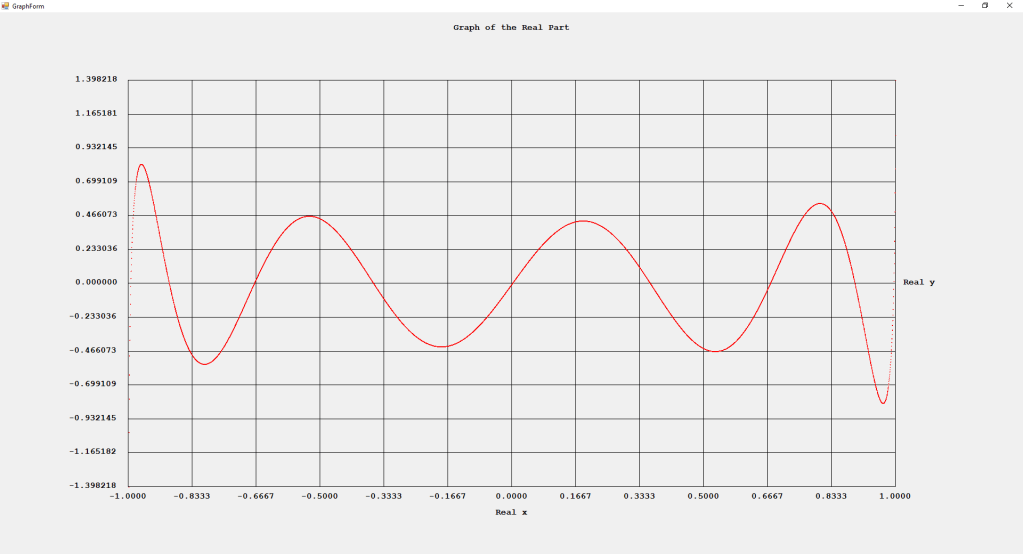
Task: Click the 0.0000 x-axis tick label
Action: [511, 495]
